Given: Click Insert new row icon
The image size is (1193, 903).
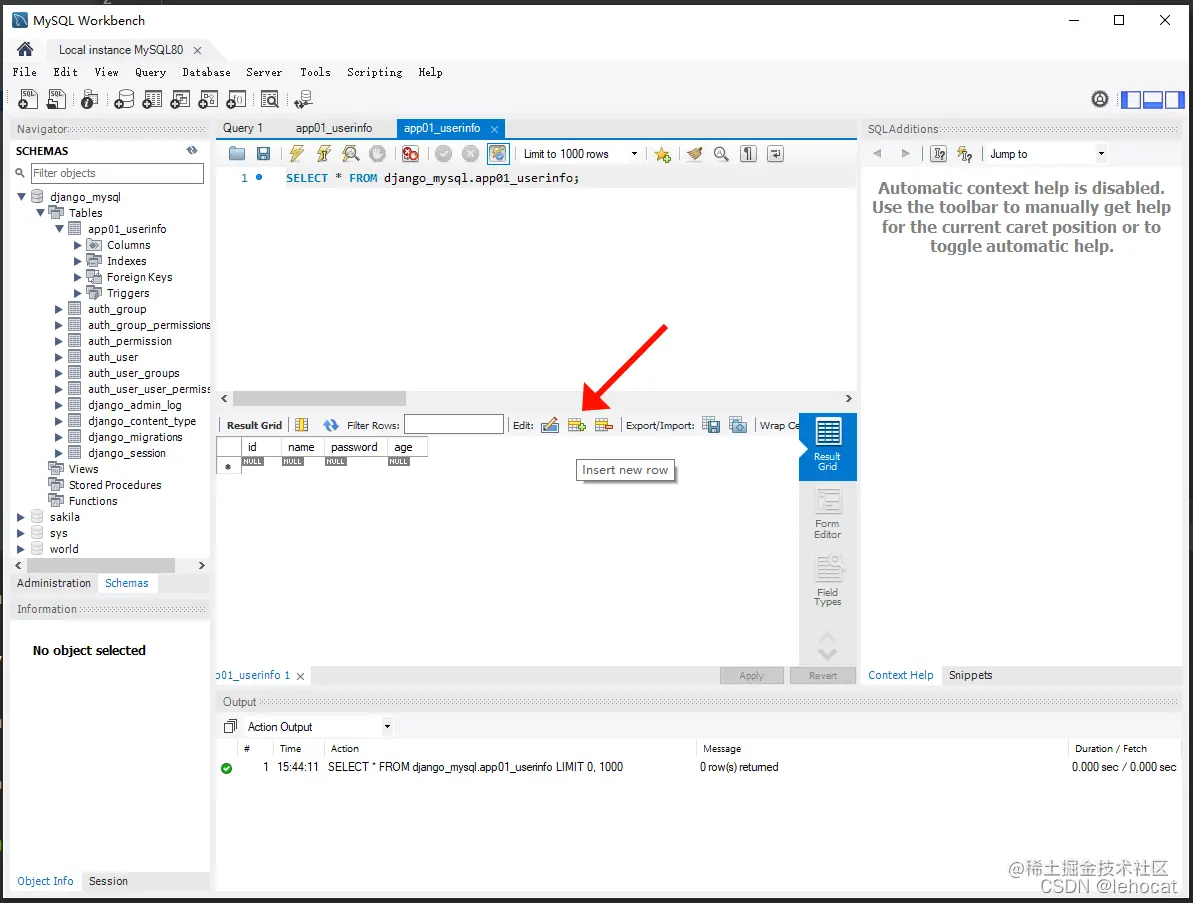Looking at the screenshot, I should point(577,425).
